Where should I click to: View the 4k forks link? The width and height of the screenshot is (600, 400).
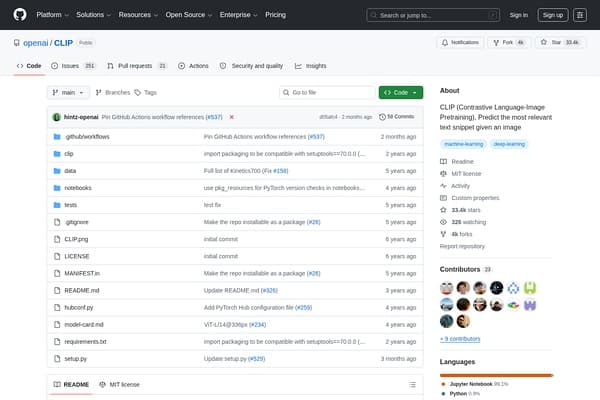tap(456, 234)
